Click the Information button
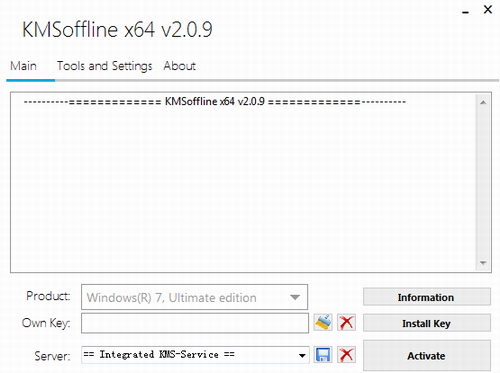The width and height of the screenshot is (500, 373). tap(427, 297)
